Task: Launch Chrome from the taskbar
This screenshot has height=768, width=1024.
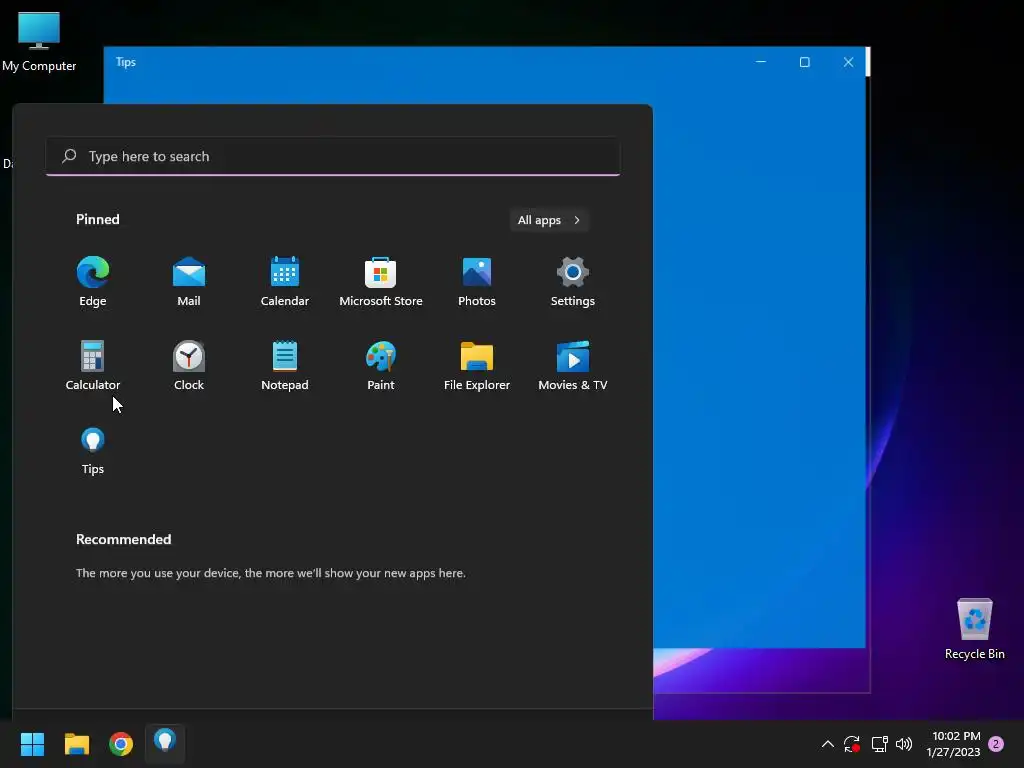Action: tap(121, 744)
